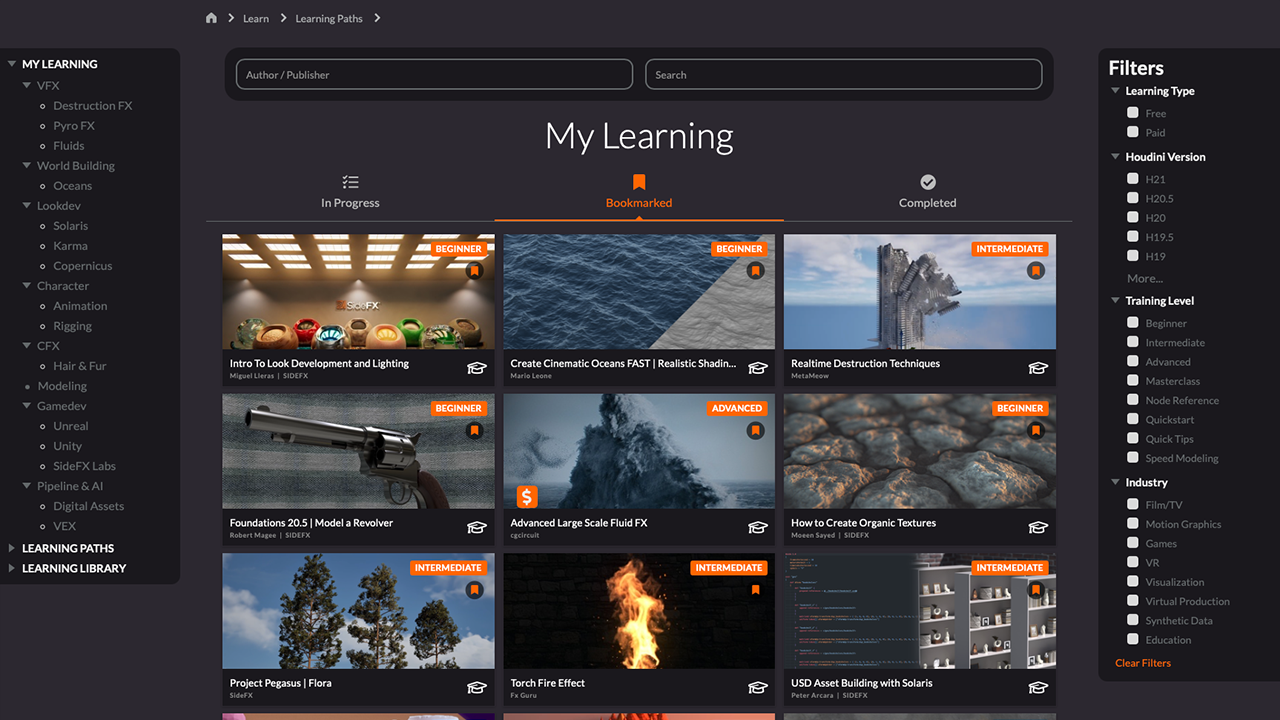Click graduation cap icon on Model a Revolver card
This screenshot has height=720, width=1280.
coord(477,528)
